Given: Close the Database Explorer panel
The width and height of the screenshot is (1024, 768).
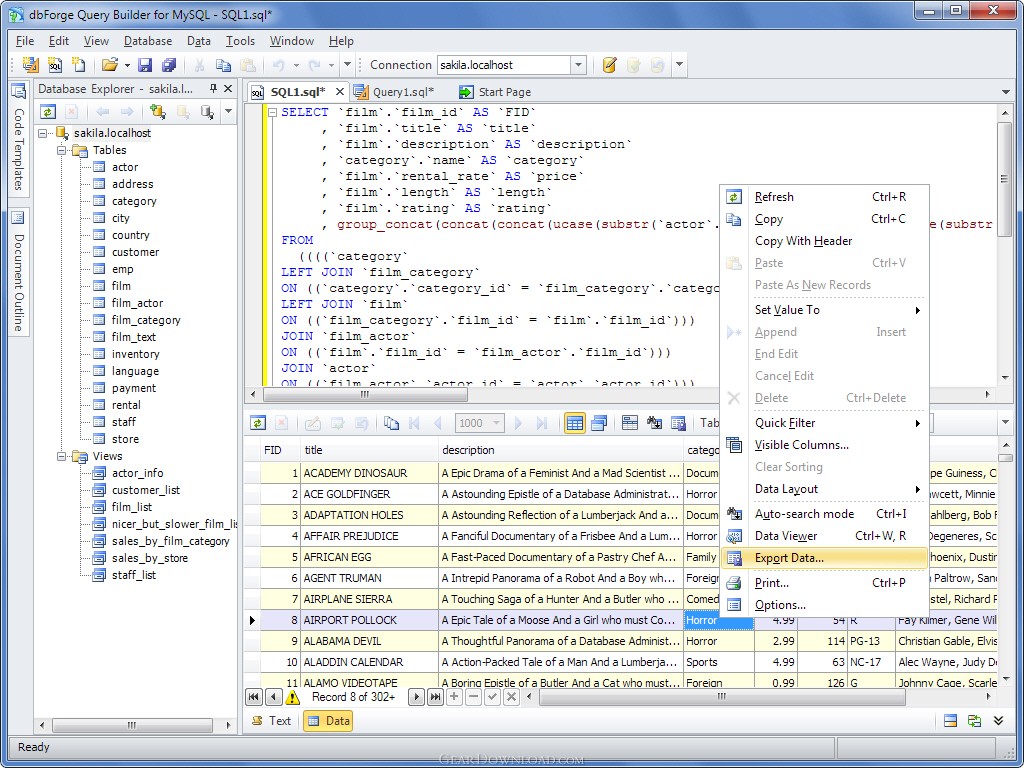Looking at the screenshot, I should click(x=228, y=88).
